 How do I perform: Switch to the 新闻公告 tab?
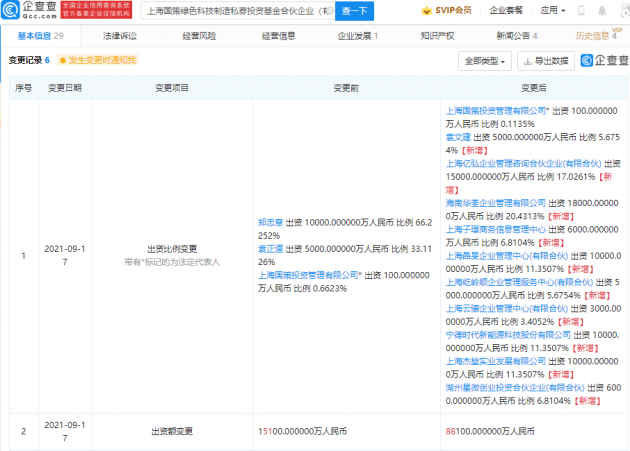517,36
